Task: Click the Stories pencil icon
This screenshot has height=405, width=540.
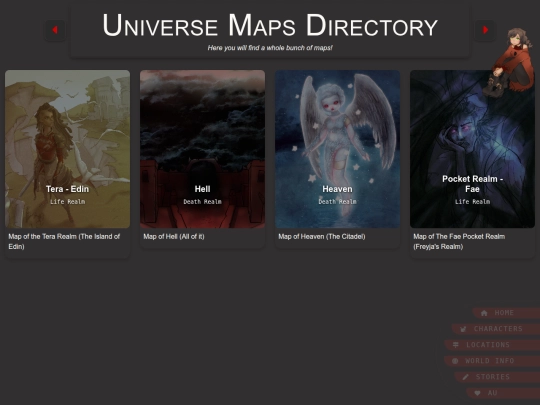Action: 465,377
